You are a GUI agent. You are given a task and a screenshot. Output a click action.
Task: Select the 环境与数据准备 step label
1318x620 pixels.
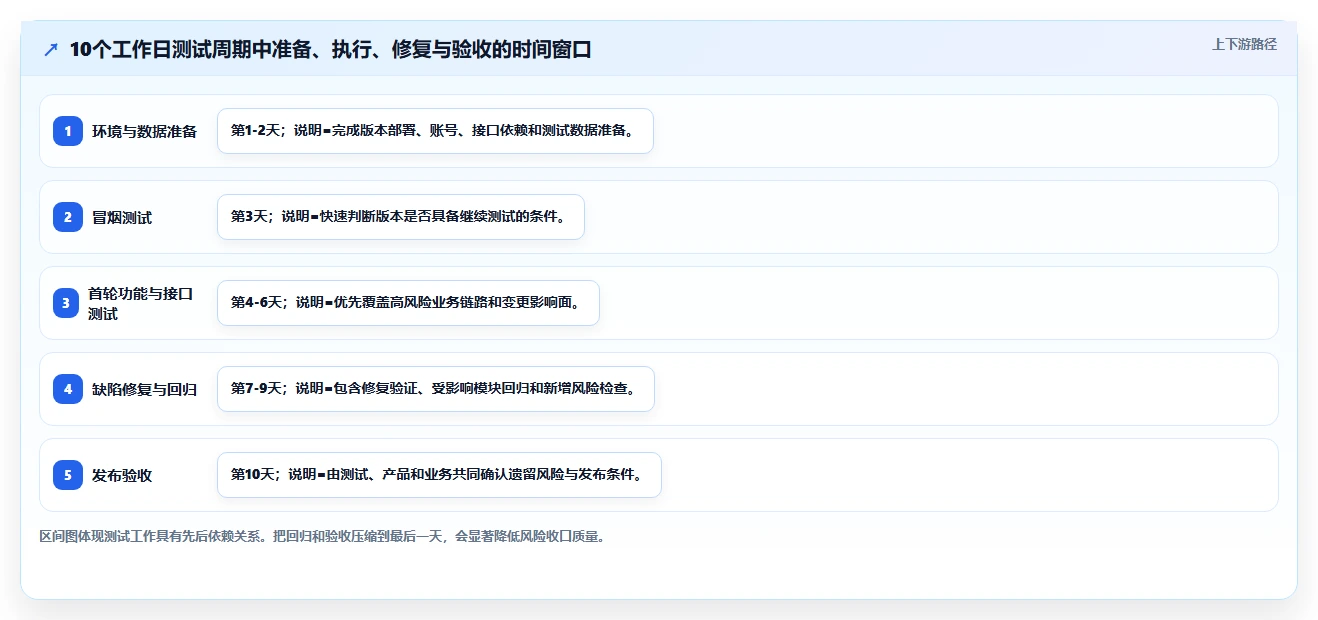[145, 131]
